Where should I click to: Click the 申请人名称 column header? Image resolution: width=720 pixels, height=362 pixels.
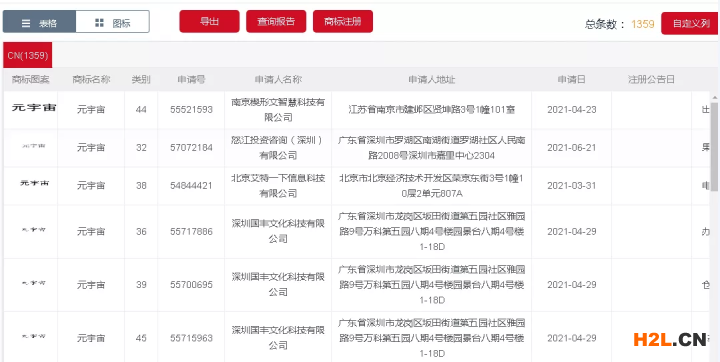[x=278, y=79]
